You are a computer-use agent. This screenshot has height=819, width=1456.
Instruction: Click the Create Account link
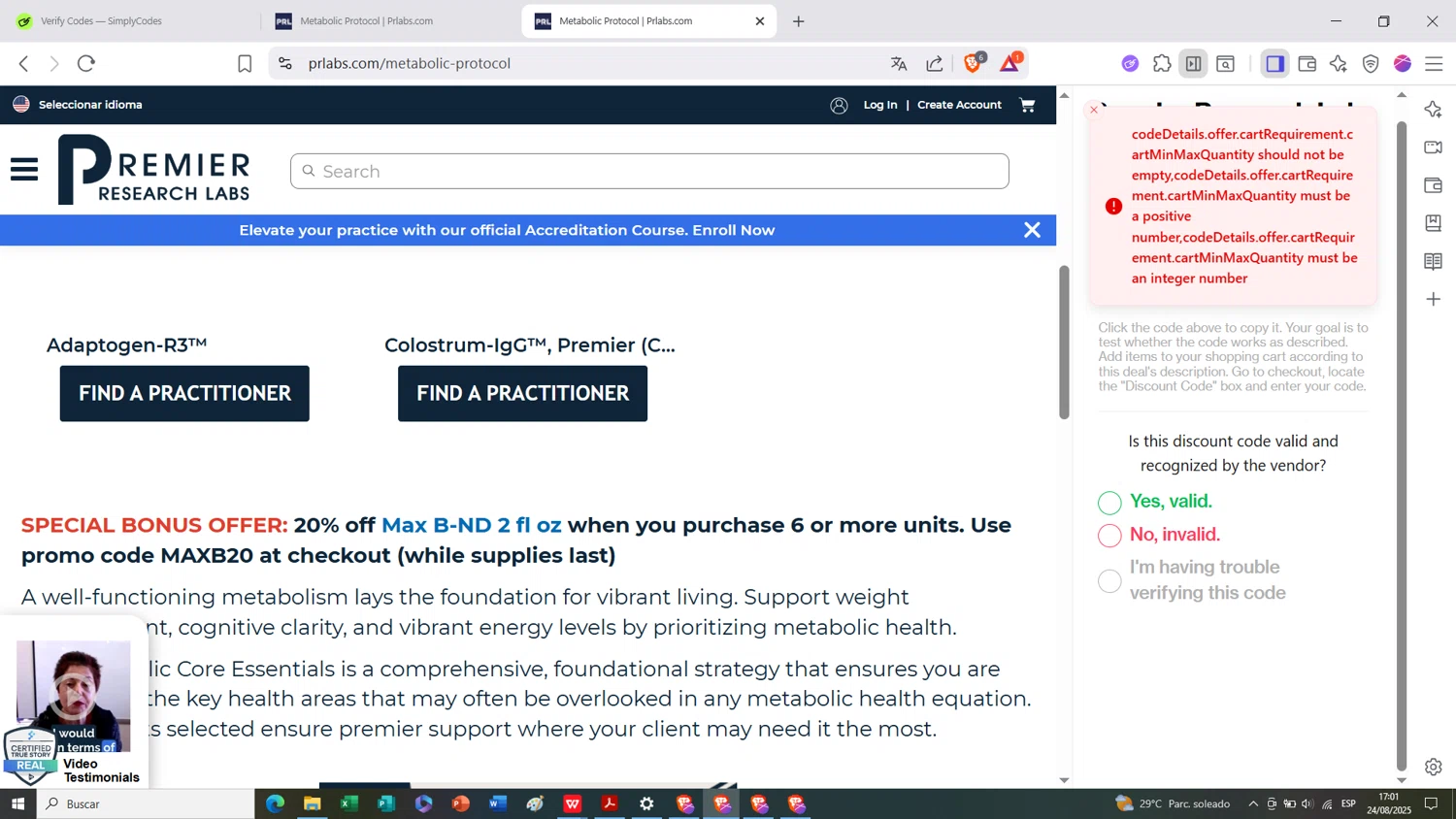[959, 105]
